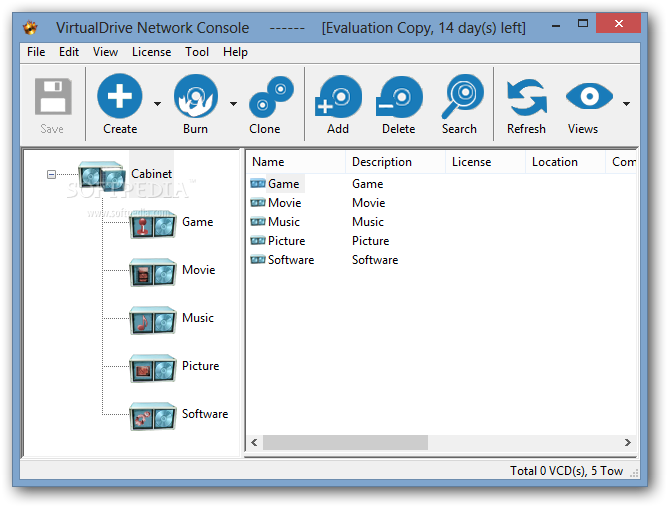Select the Movie name in the list
Viewport: 668px width, 507px height.
(285, 203)
